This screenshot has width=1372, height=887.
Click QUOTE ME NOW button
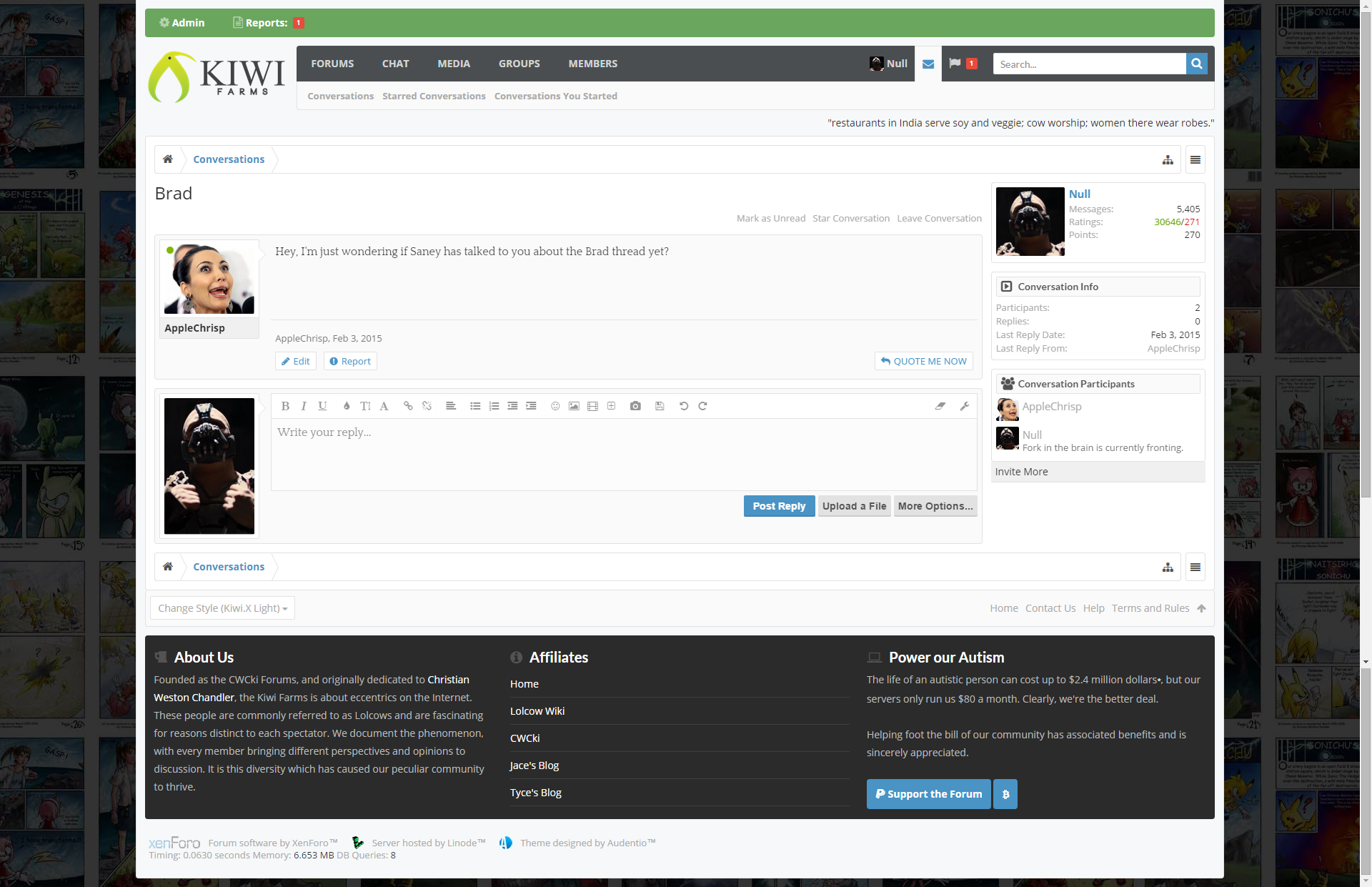924,361
